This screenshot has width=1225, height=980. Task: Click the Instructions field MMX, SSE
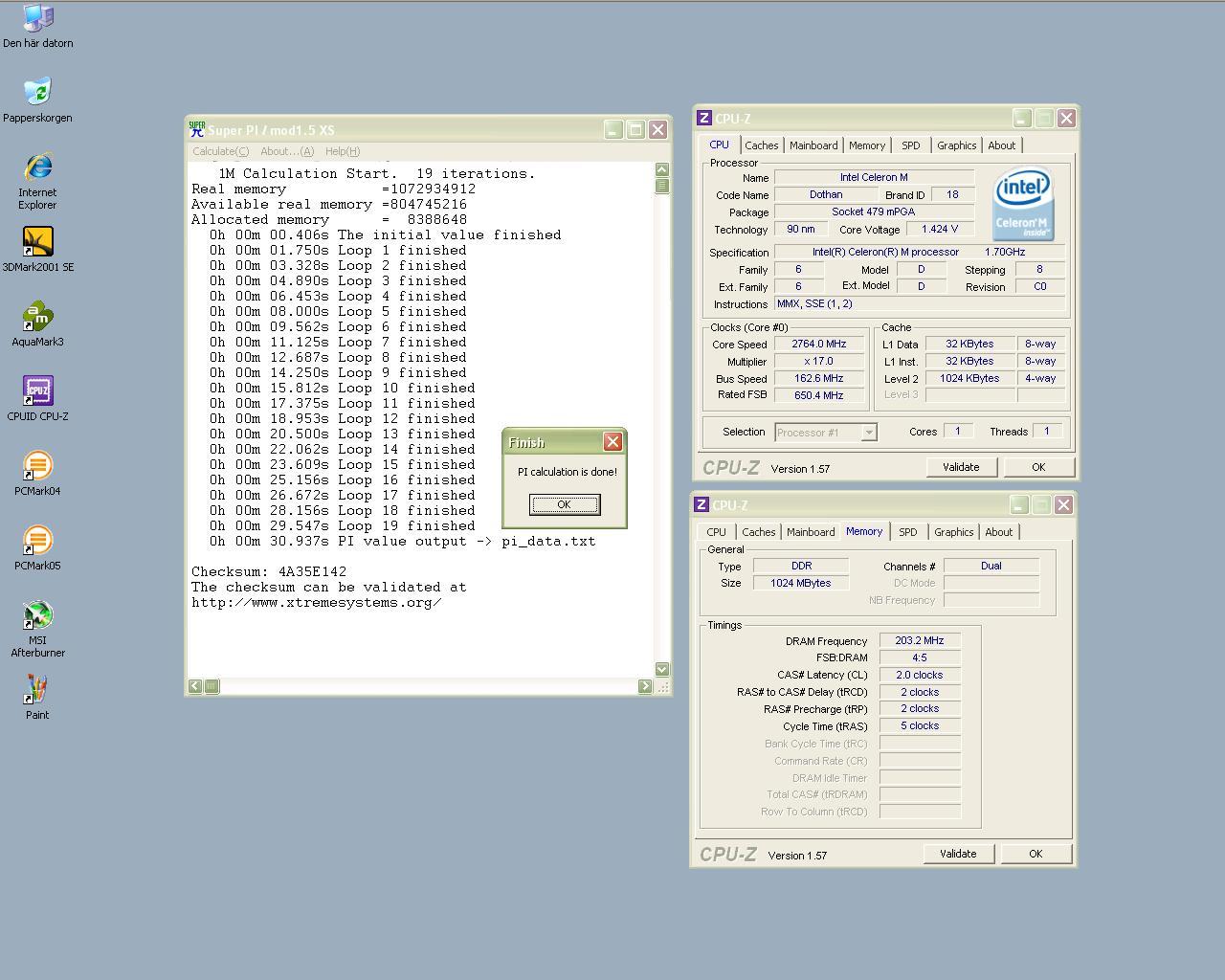920,304
